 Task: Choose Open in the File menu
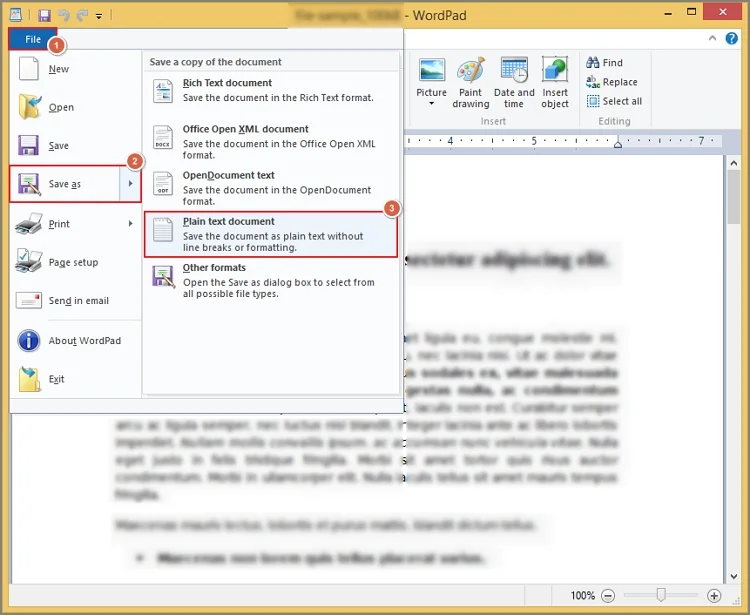pyautogui.click(x=61, y=107)
